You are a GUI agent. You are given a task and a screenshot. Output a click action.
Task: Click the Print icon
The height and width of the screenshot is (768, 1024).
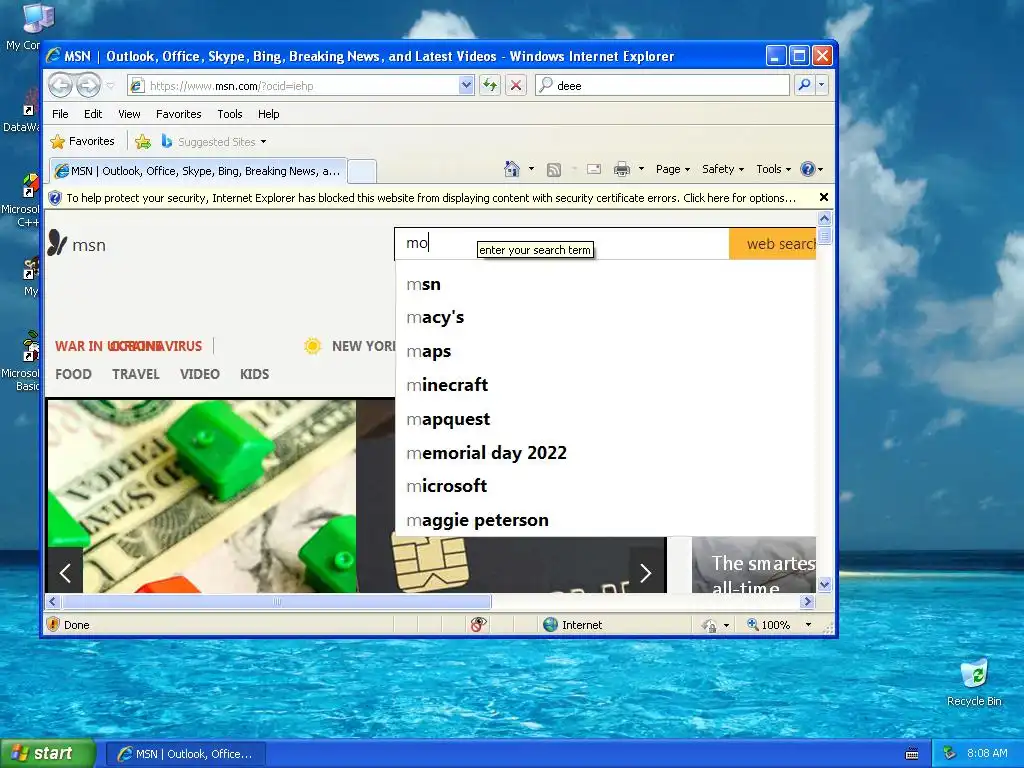pyautogui.click(x=622, y=170)
